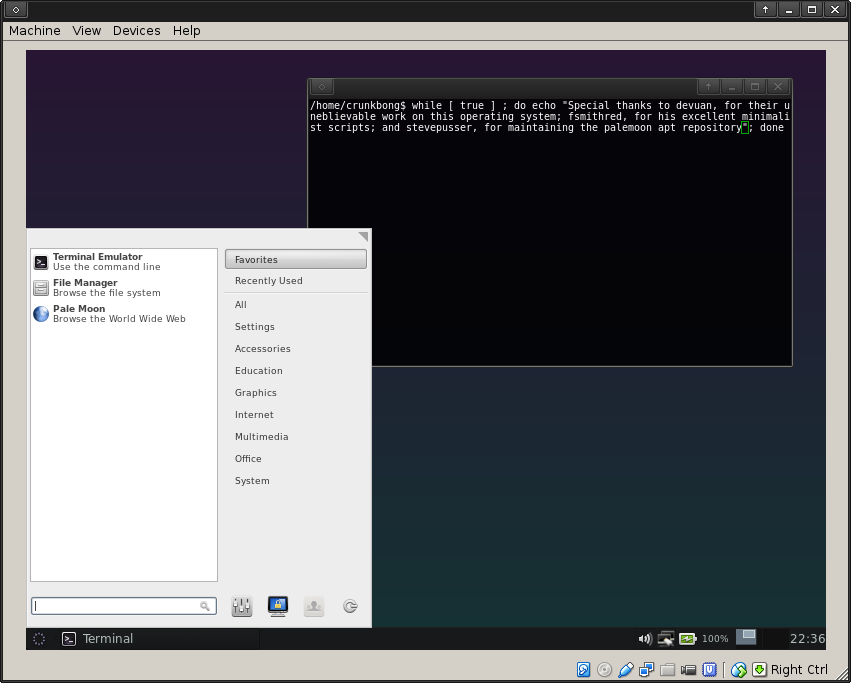Open the settings manager mixer icon

242,606
